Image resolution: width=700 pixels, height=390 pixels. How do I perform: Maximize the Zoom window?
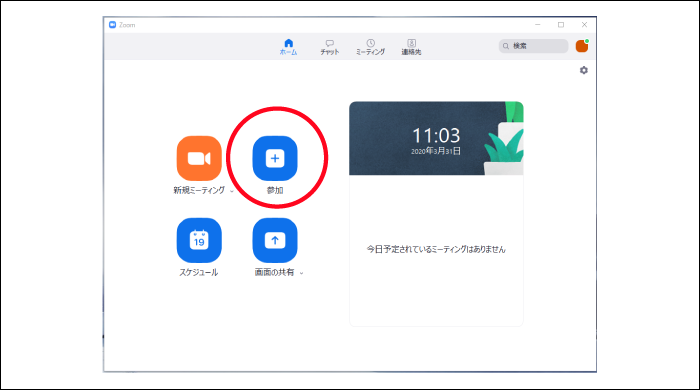pyautogui.click(x=561, y=25)
